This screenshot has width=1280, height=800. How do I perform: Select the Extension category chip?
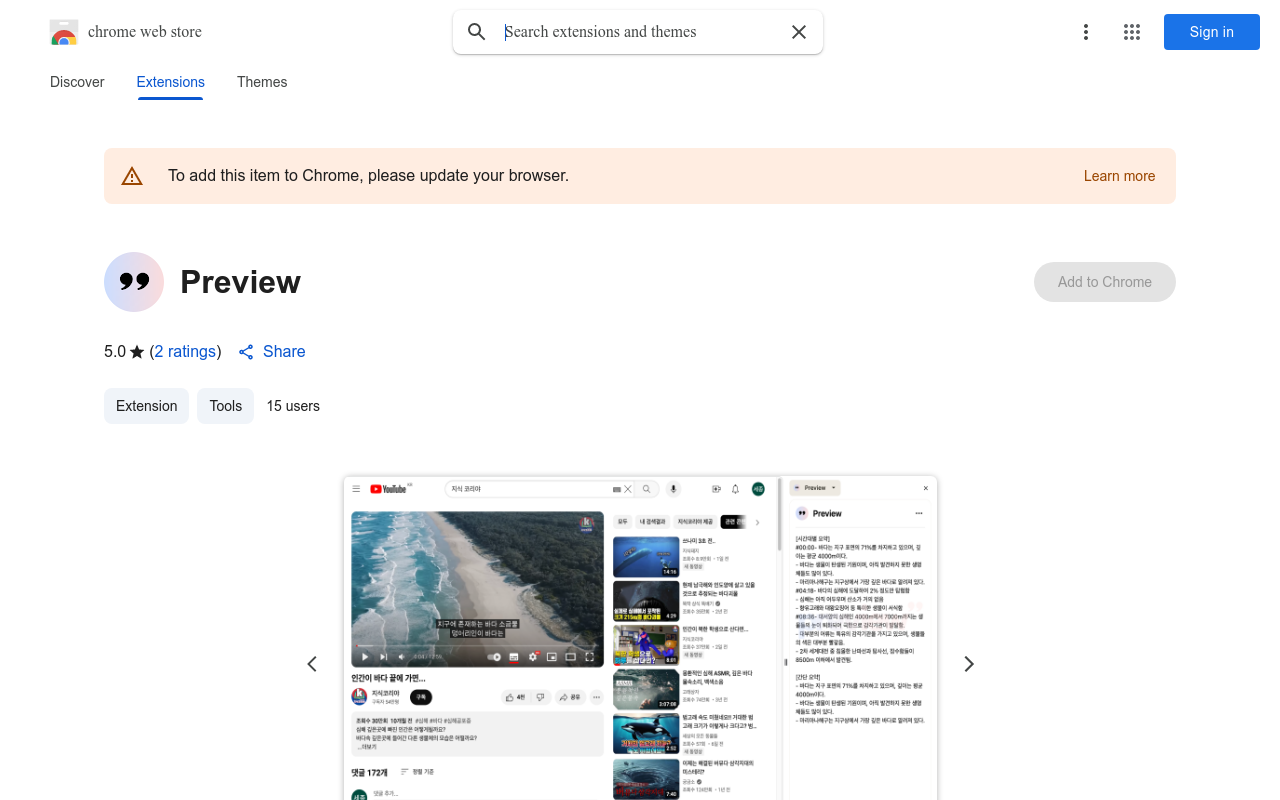coord(146,406)
